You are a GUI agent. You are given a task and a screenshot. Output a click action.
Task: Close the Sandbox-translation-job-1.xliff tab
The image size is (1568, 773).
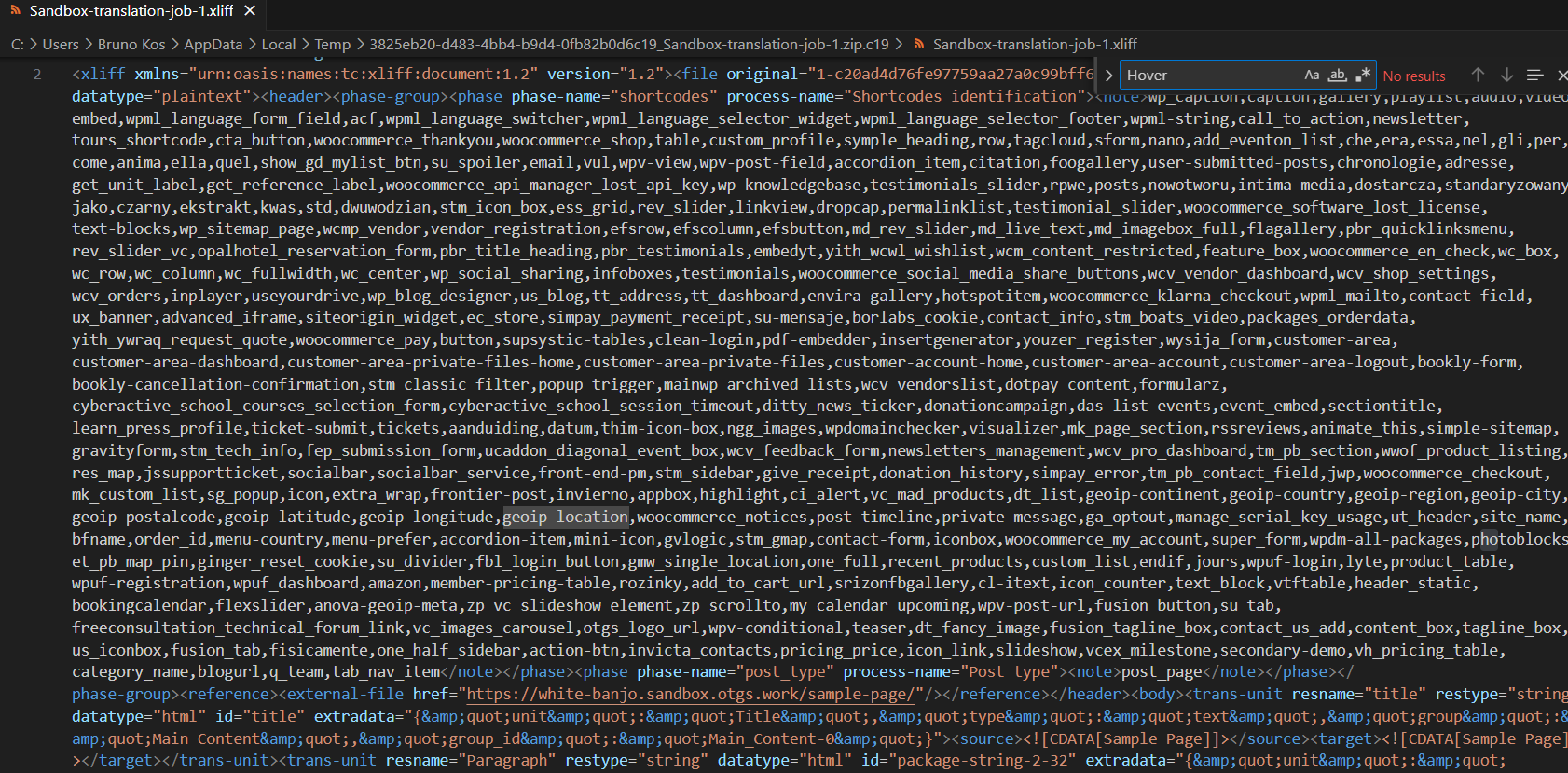[x=250, y=10]
